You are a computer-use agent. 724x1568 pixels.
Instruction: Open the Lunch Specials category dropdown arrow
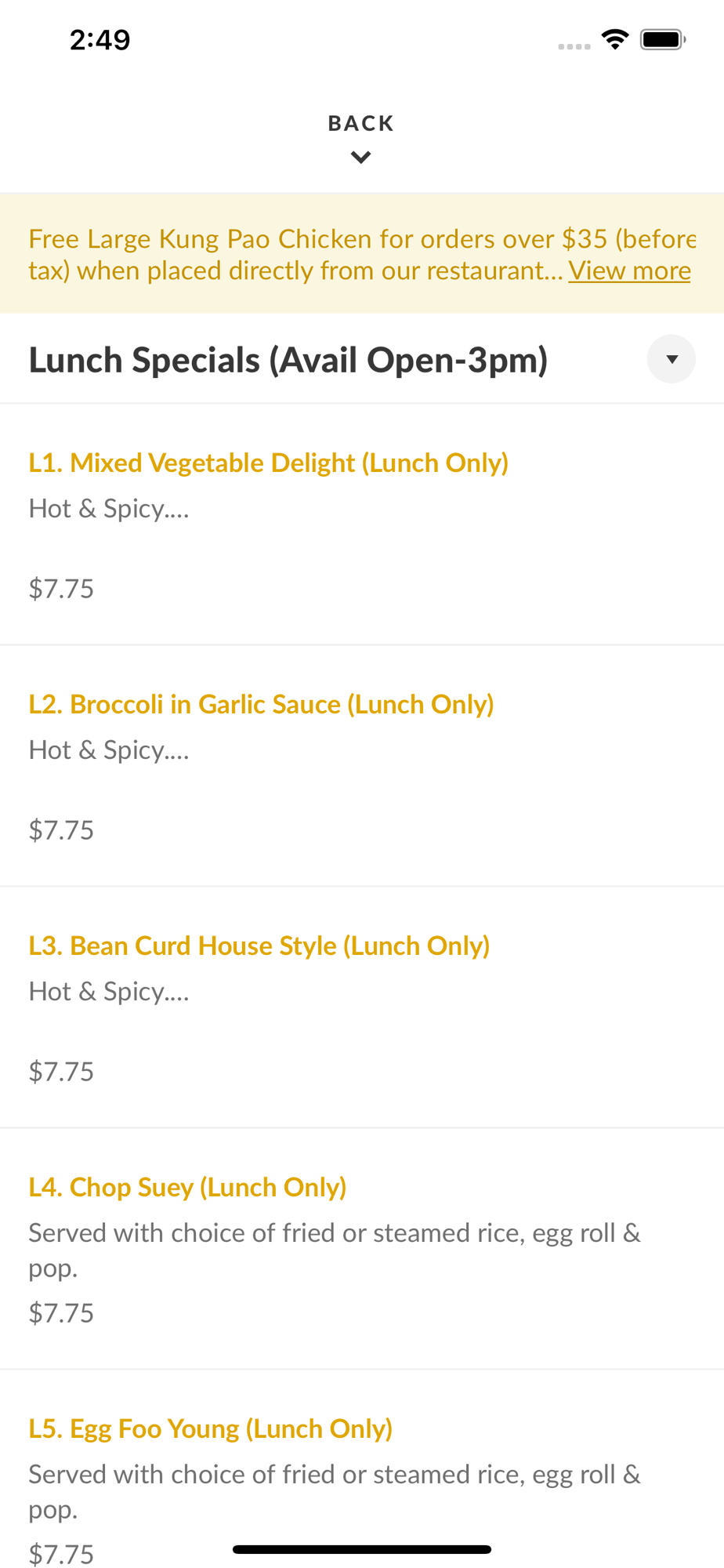pyautogui.click(x=671, y=359)
